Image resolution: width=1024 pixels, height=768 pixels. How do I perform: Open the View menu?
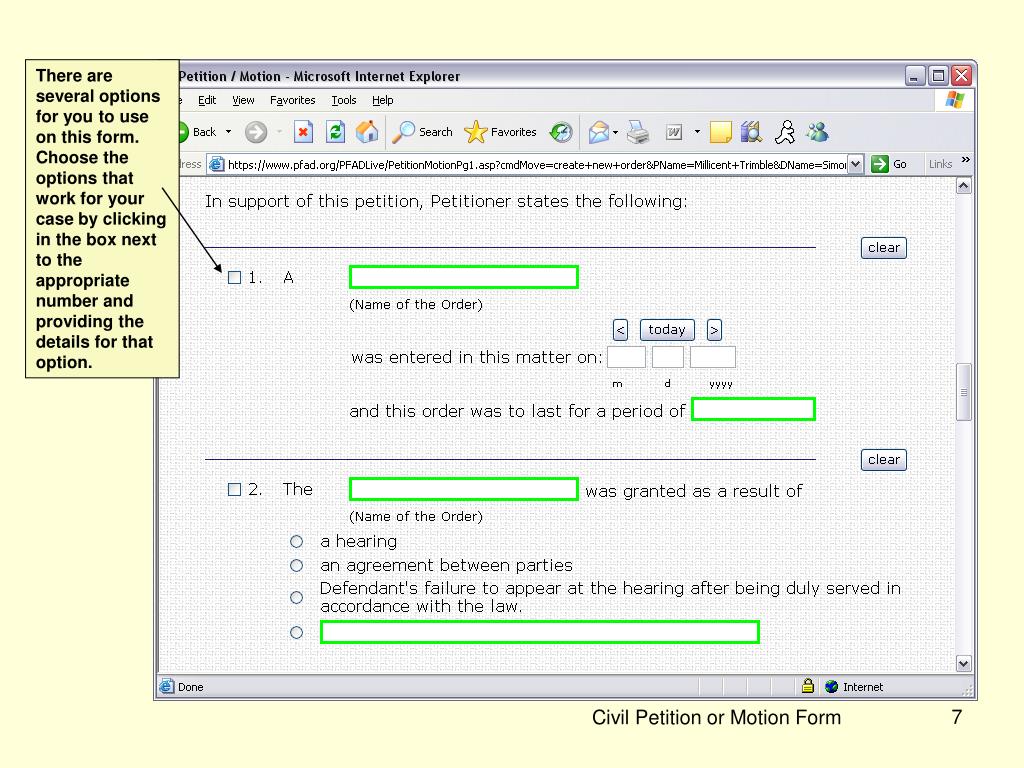point(243,100)
